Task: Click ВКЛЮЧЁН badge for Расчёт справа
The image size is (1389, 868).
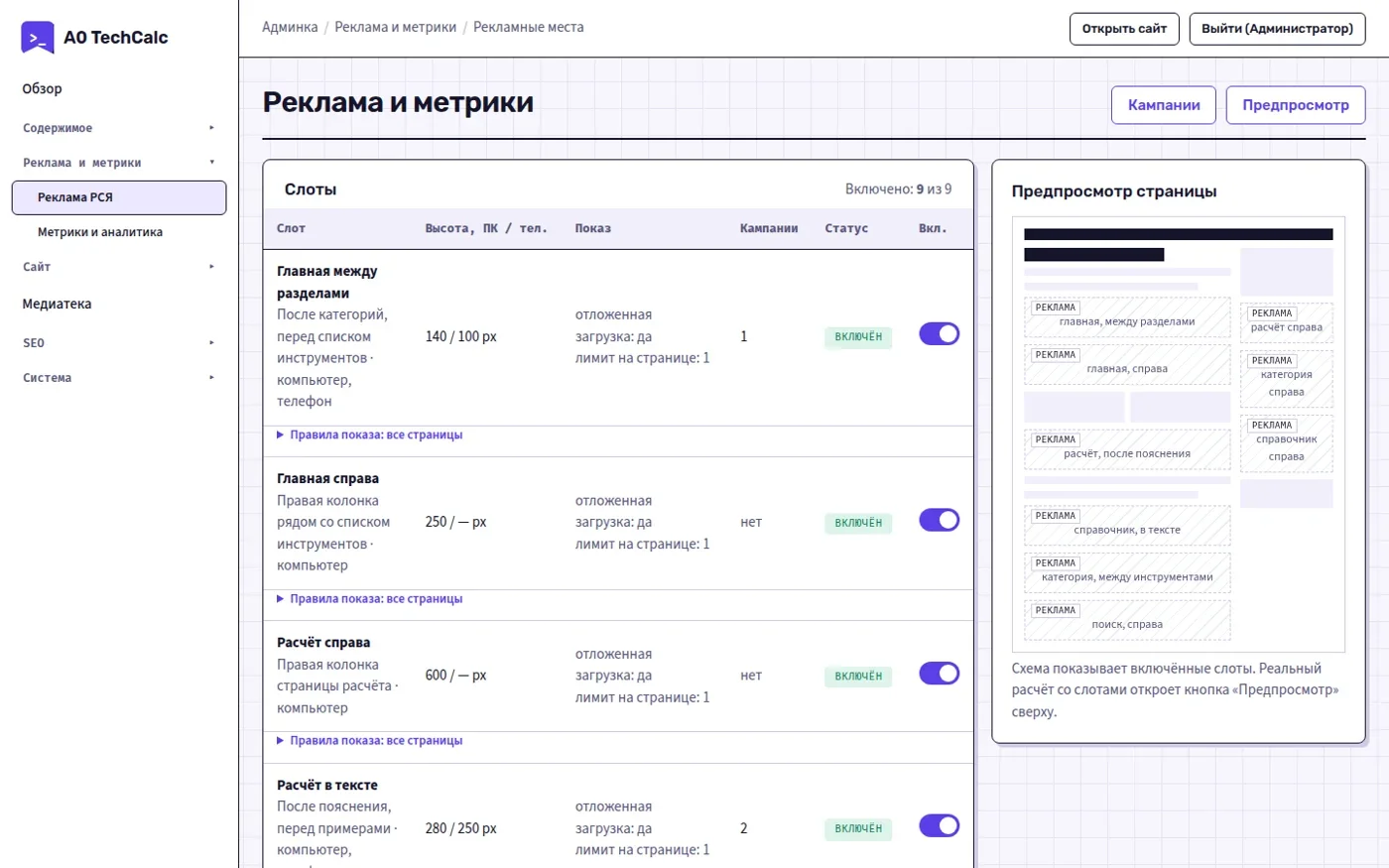Action: [x=858, y=677]
